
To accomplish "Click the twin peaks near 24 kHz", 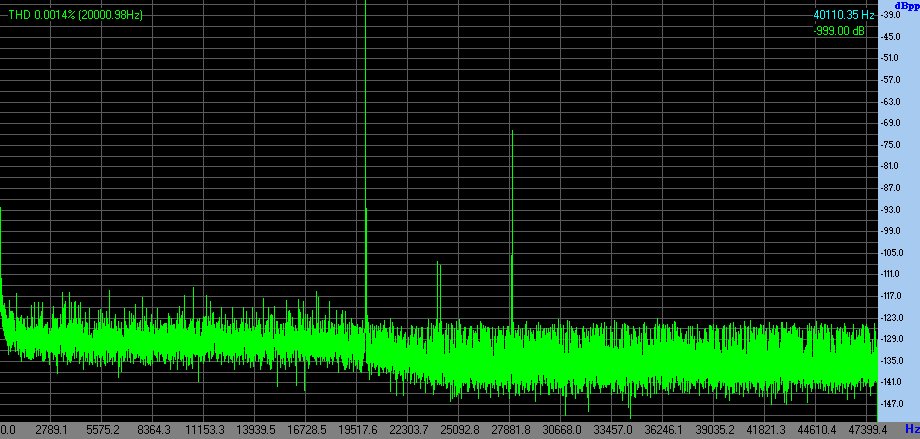I will [x=439, y=293].
